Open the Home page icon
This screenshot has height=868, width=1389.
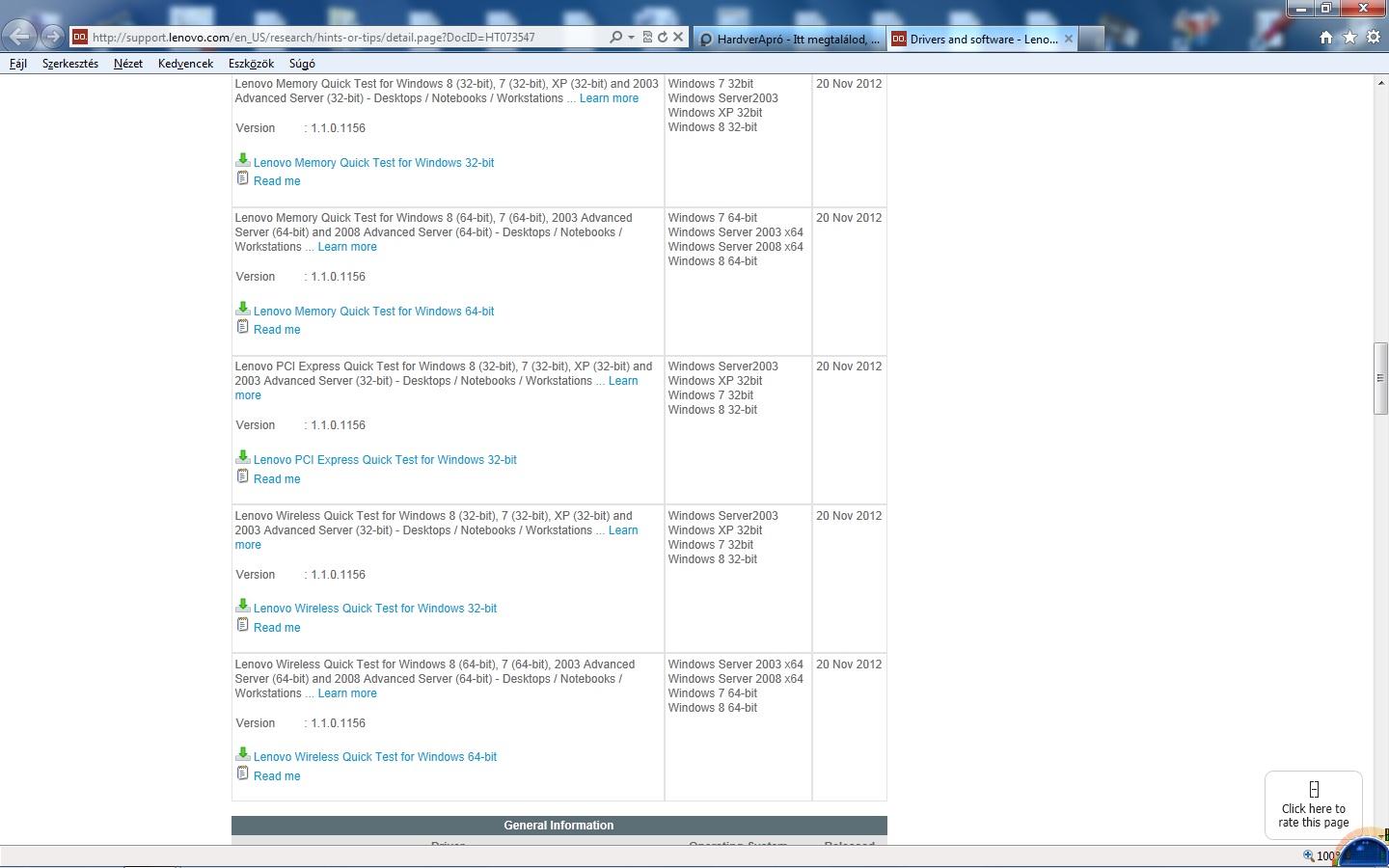(1326, 37)
